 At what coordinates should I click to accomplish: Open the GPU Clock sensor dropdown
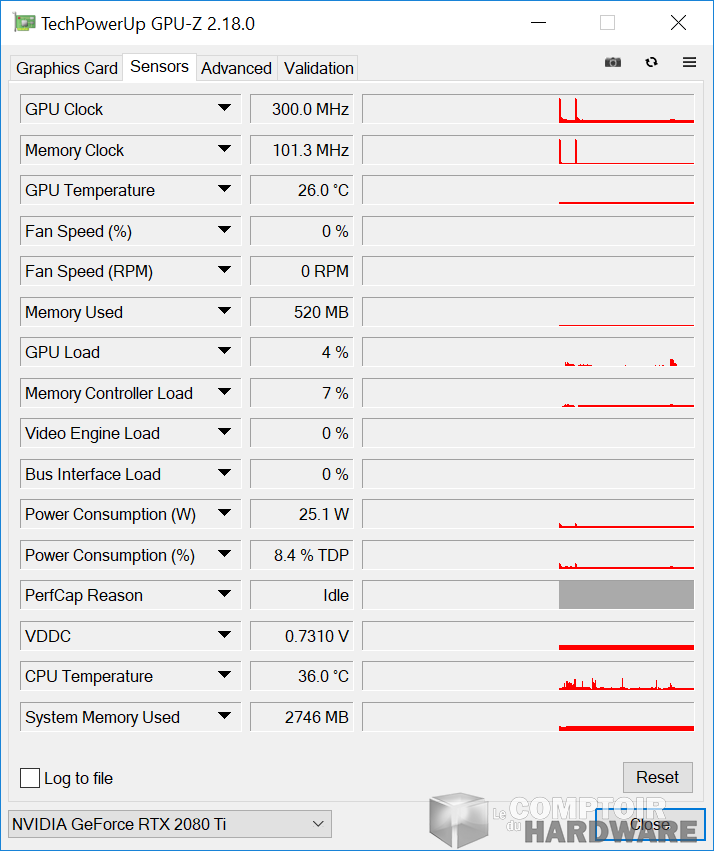(225, 108)
